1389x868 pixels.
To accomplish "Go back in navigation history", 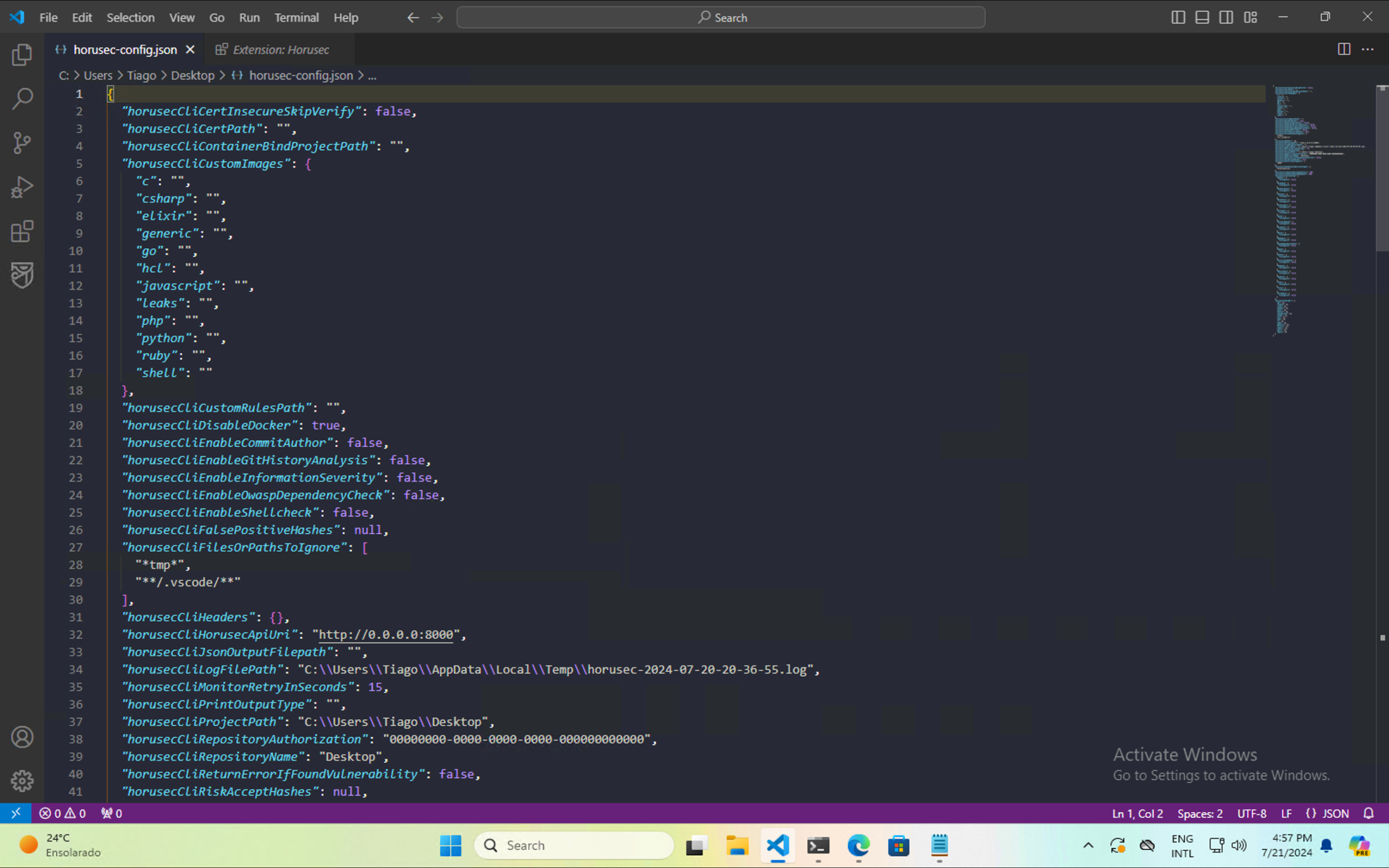I will 413,18.
